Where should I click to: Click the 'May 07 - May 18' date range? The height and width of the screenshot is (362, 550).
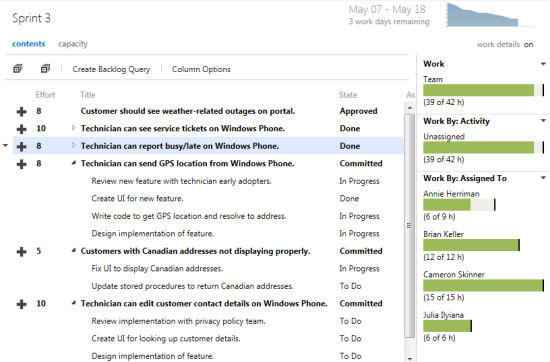point(387,9)
